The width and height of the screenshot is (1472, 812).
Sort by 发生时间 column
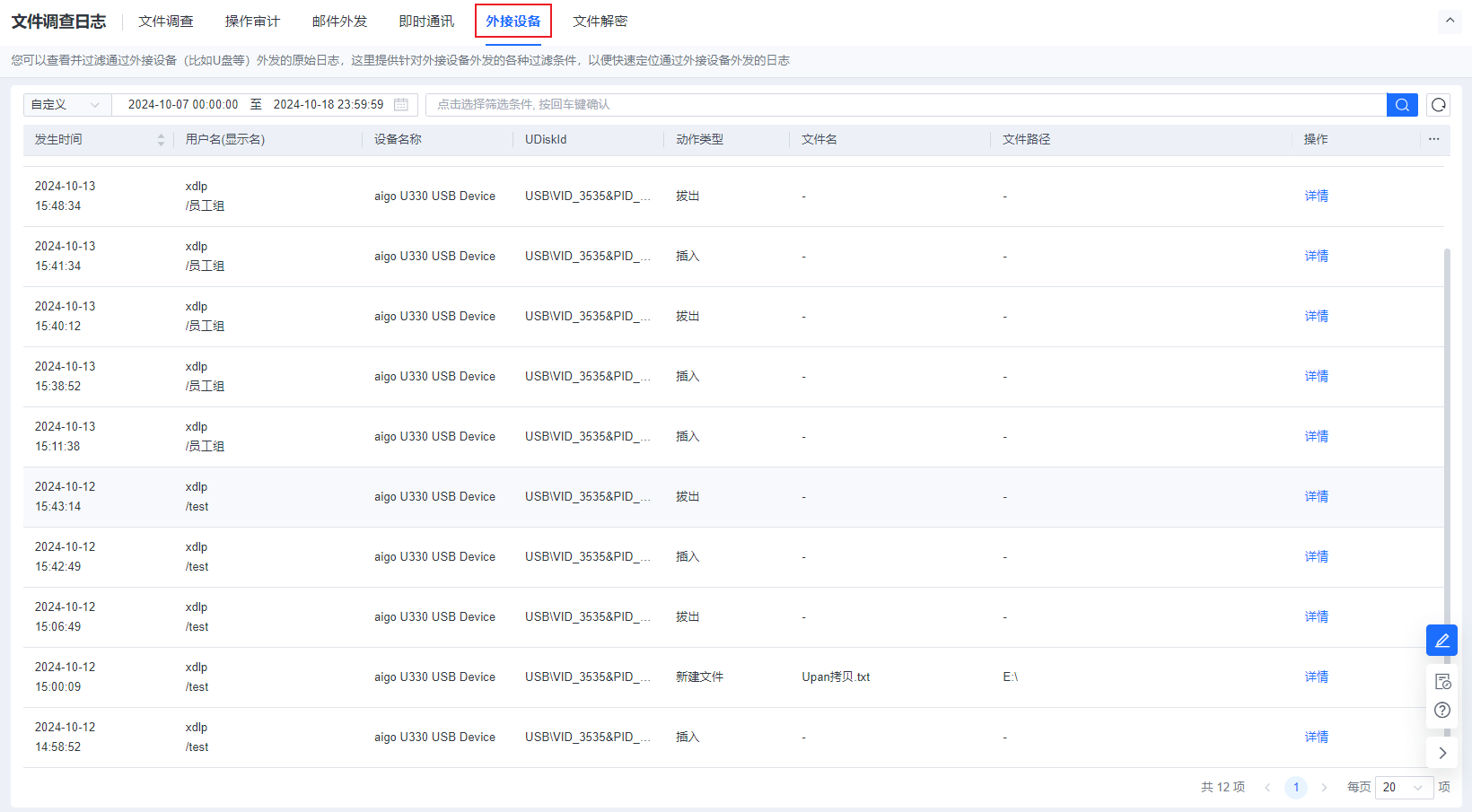(x=161, y=140)
